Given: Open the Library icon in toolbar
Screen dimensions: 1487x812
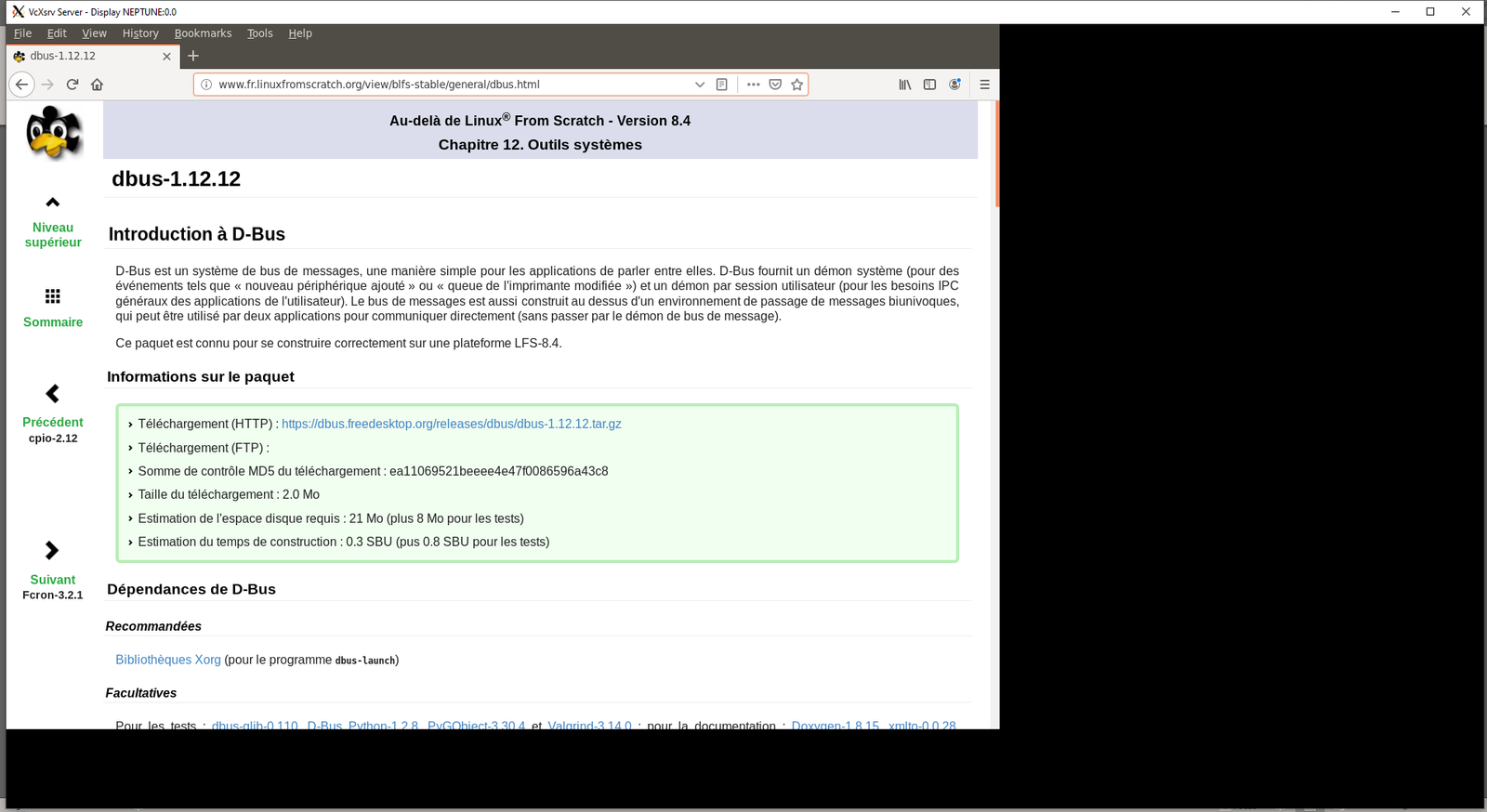Looking at the screenshot, I should coord(904,85).
